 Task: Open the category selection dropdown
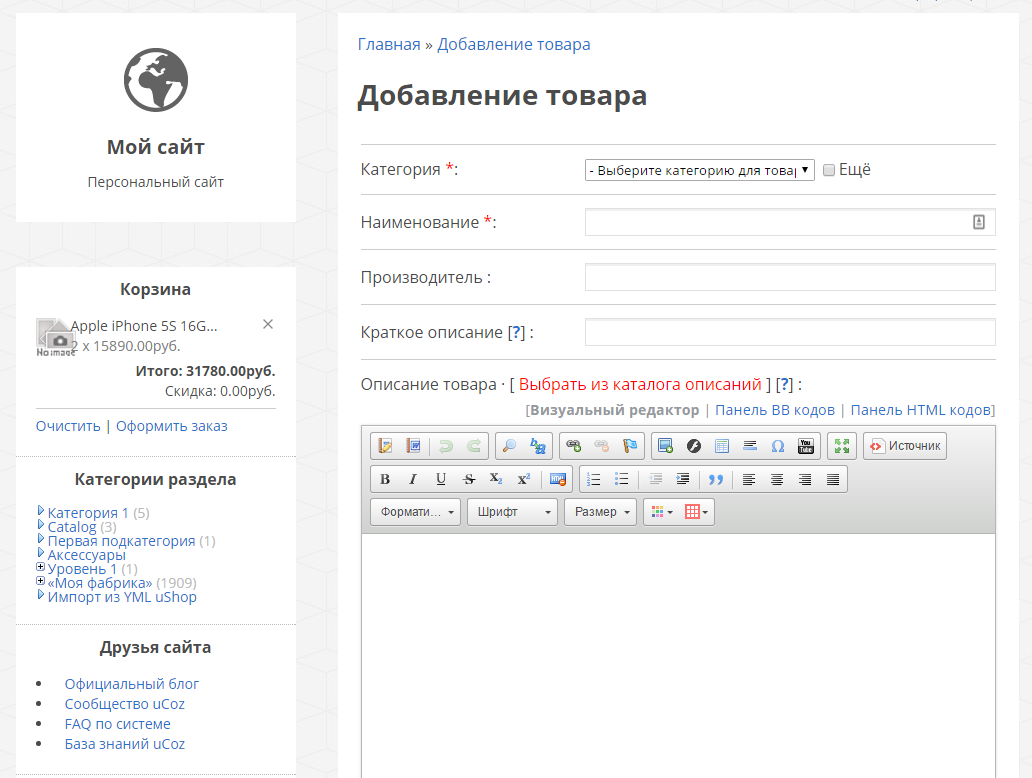point(699,170)
